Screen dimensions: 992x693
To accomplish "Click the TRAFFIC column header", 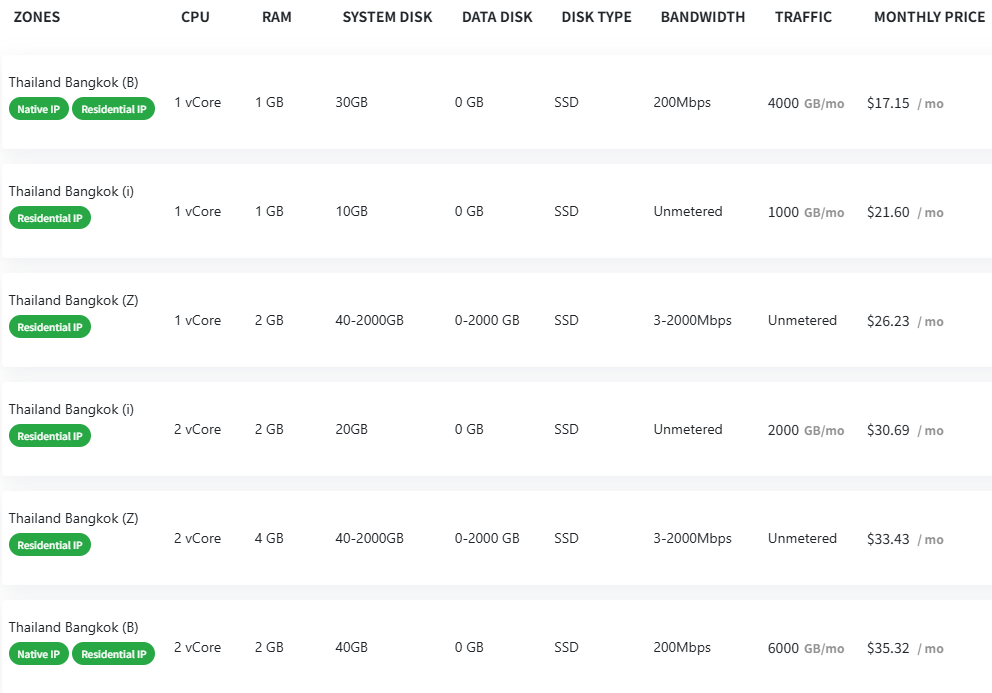I will (803, 17).
